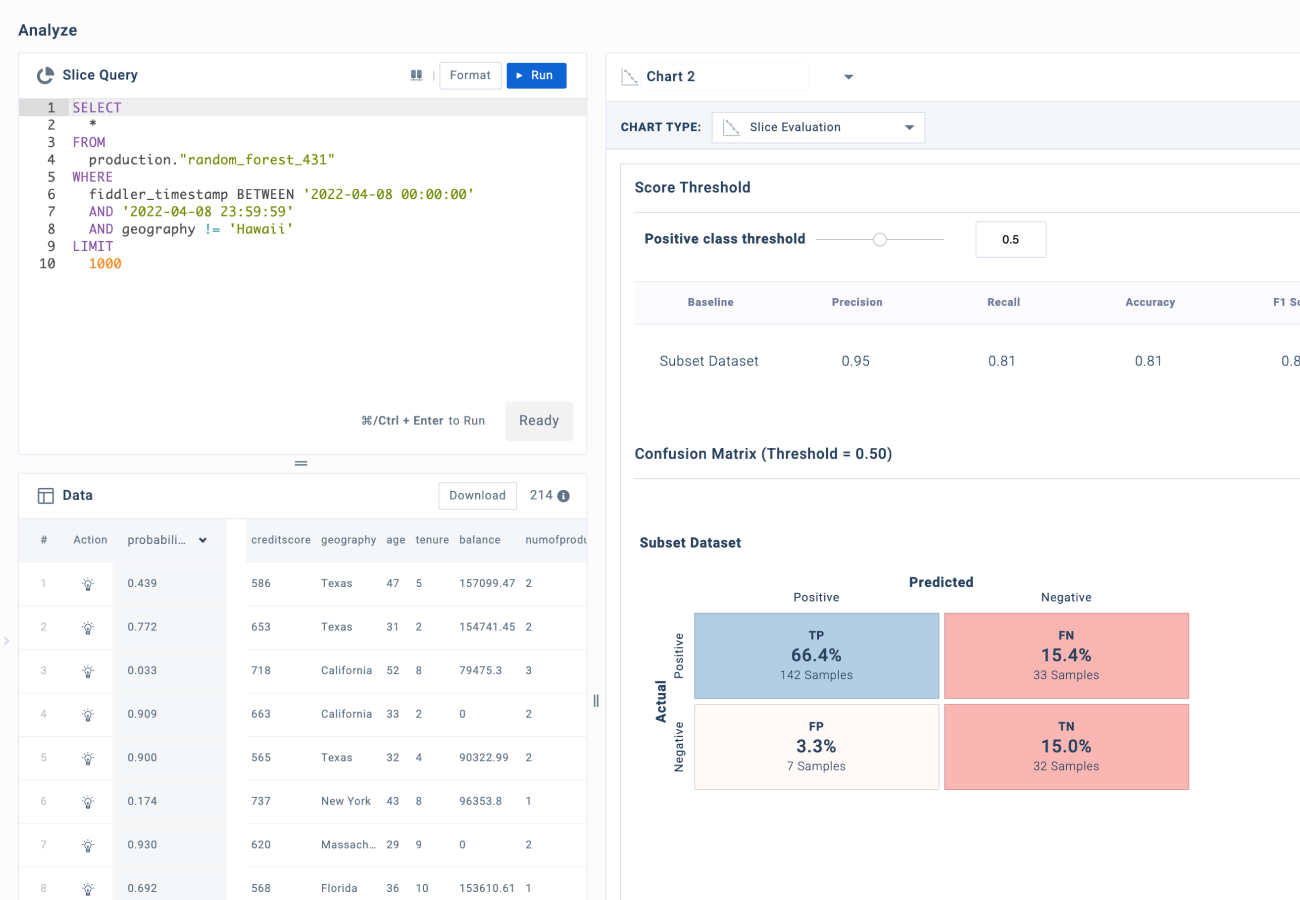Click the threshold value input showing 0.5
1300x900 pixels.
[1010, 239]
